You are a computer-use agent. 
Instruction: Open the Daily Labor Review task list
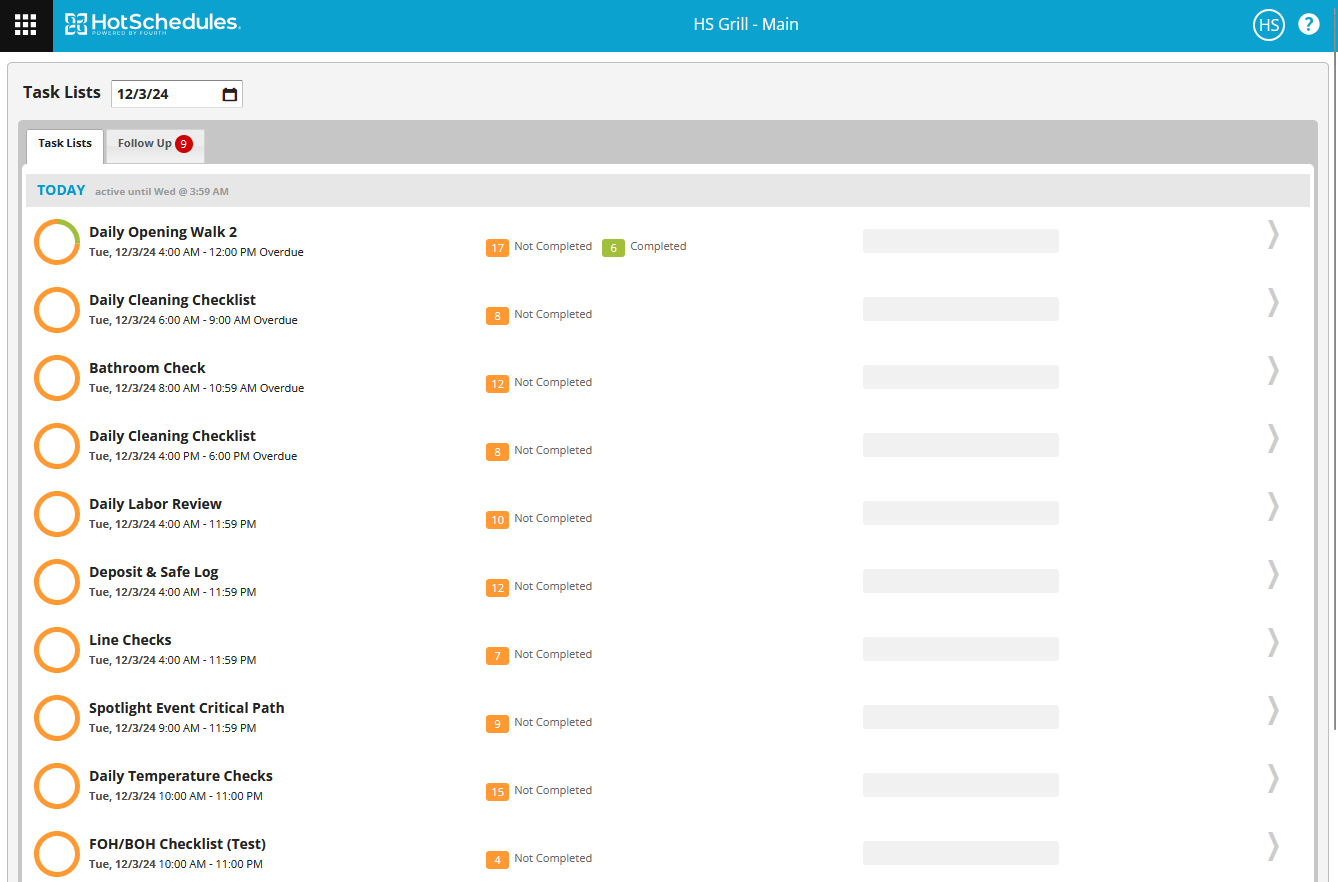155,504
